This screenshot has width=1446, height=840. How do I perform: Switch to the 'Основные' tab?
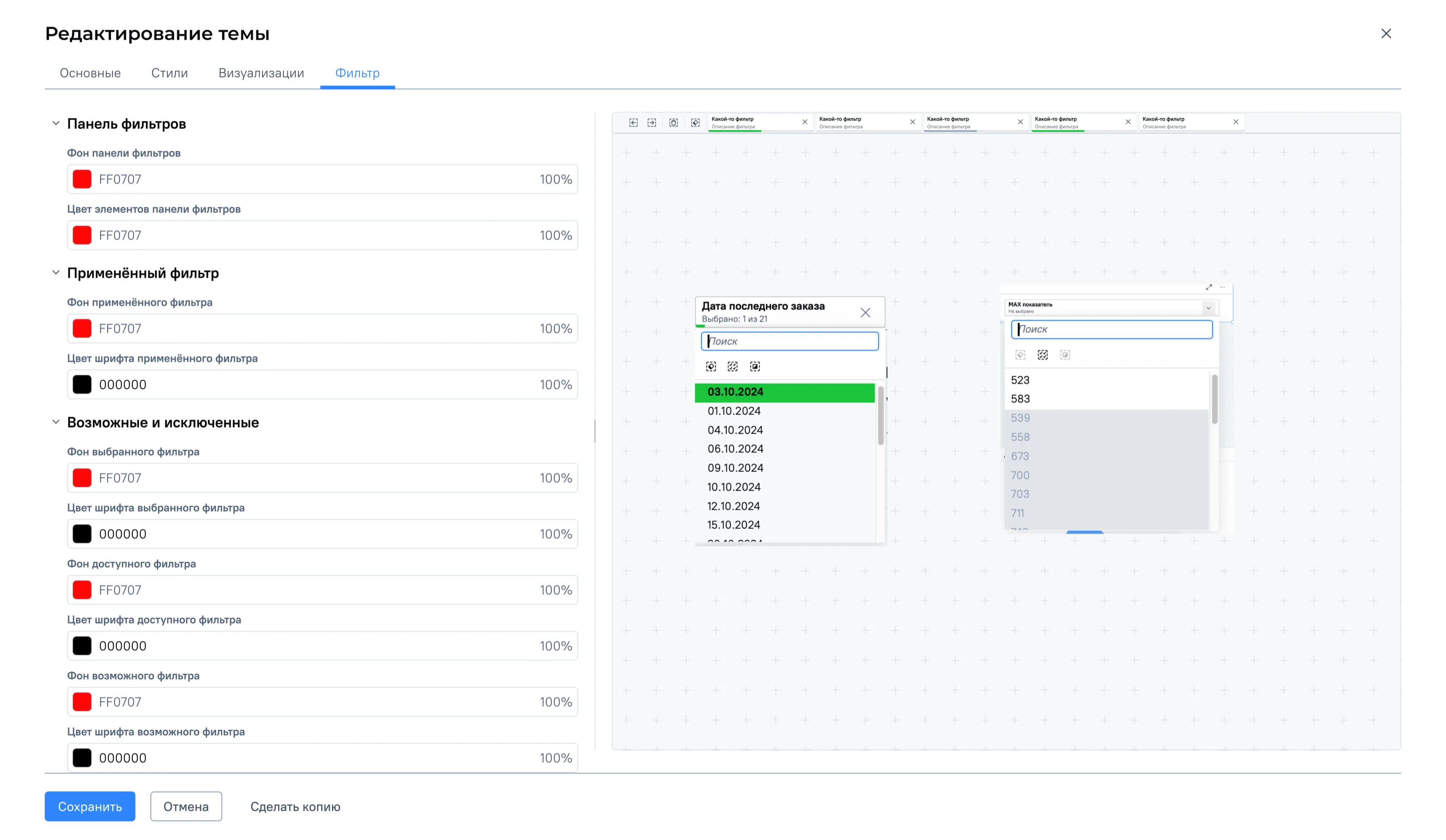[90, 73]
